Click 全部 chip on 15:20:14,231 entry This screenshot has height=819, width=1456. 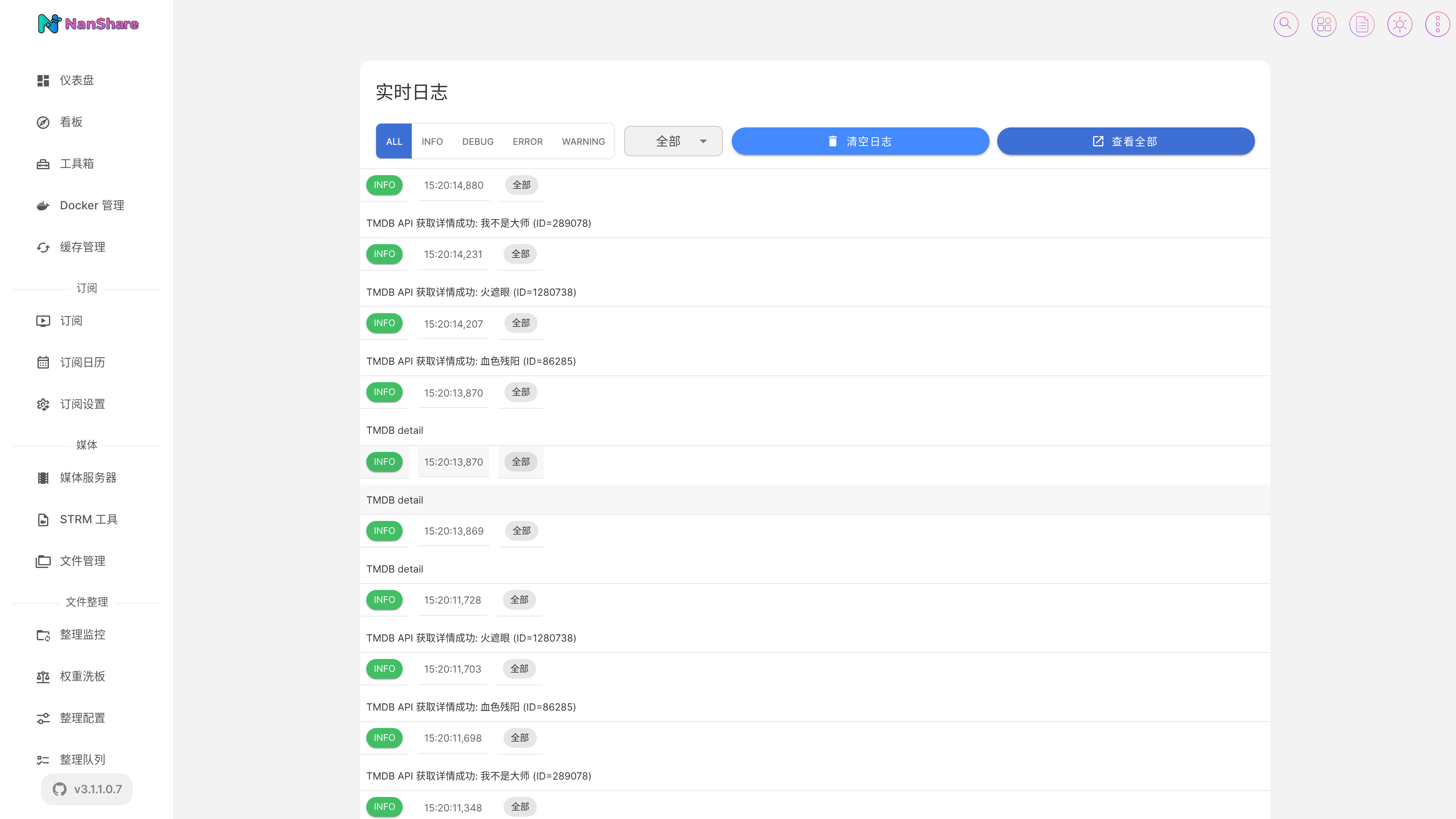(521, 254)
